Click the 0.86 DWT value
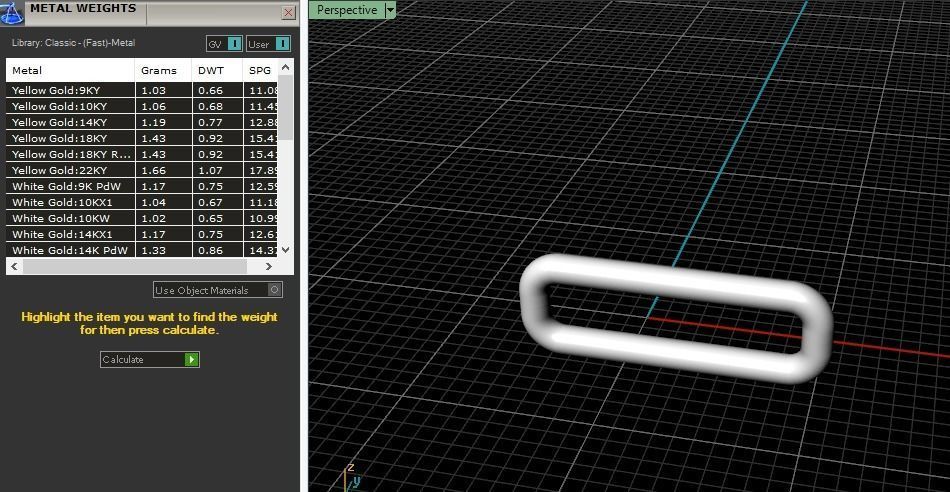The width and height of the screenshot is (950, 492). 210,250
